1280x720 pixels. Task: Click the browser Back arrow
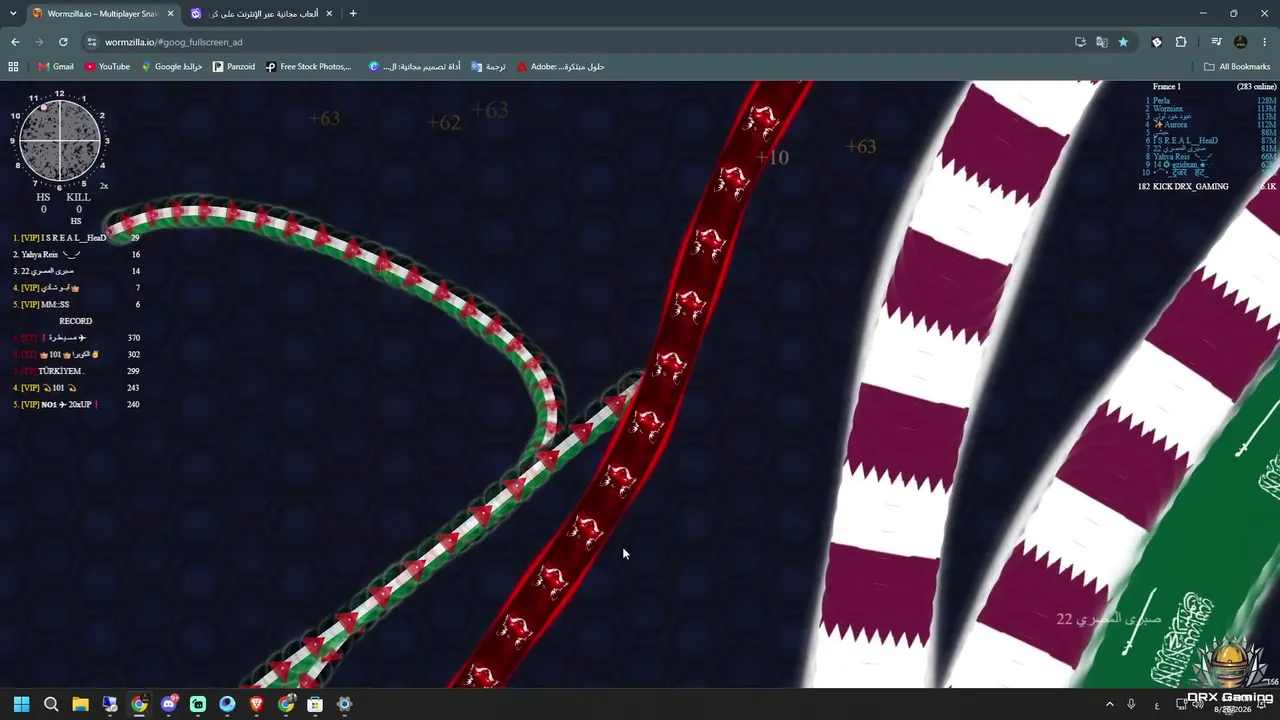click(x=15, y=42)
